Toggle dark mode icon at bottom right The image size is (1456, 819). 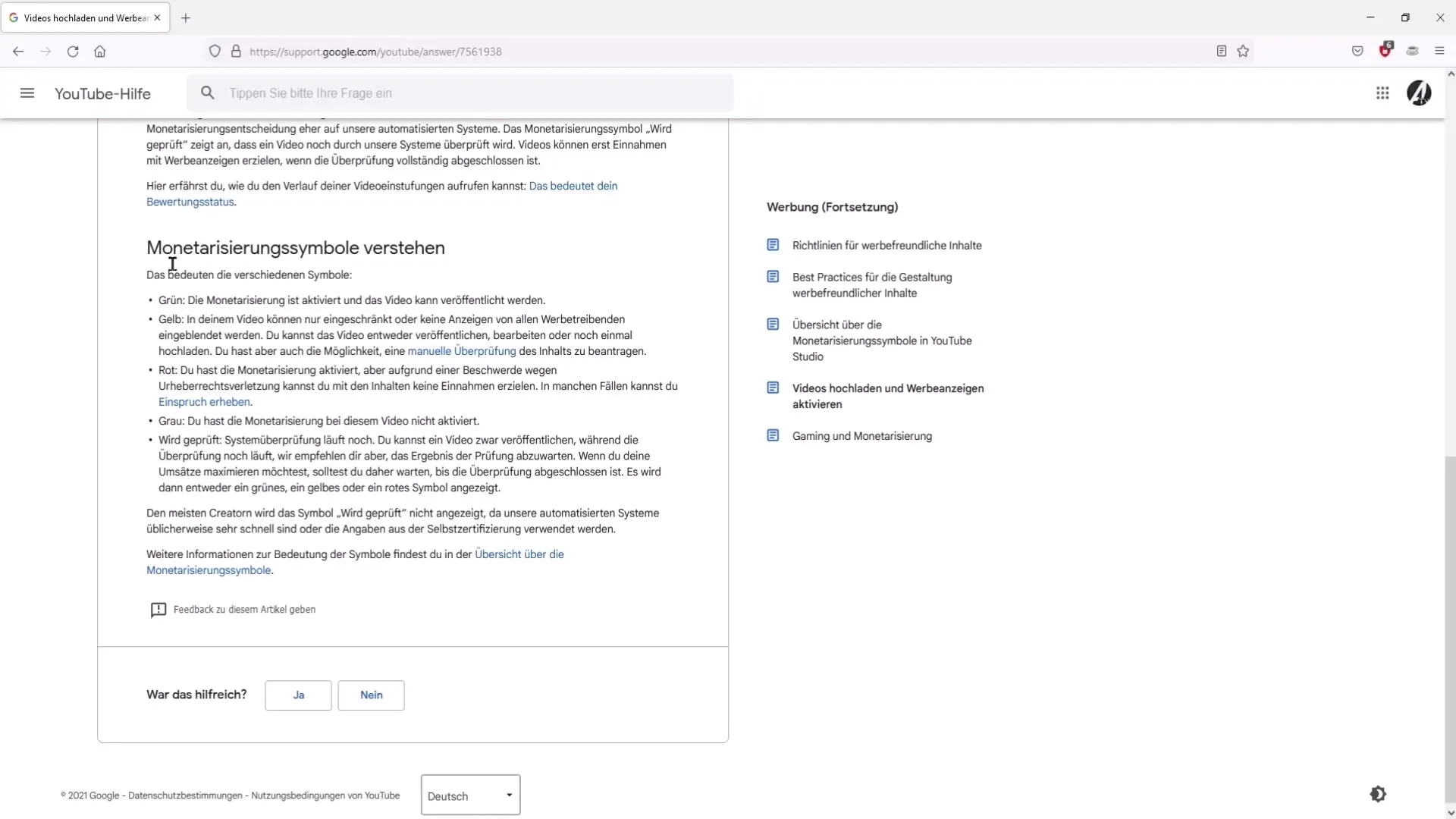[1378, 794]
